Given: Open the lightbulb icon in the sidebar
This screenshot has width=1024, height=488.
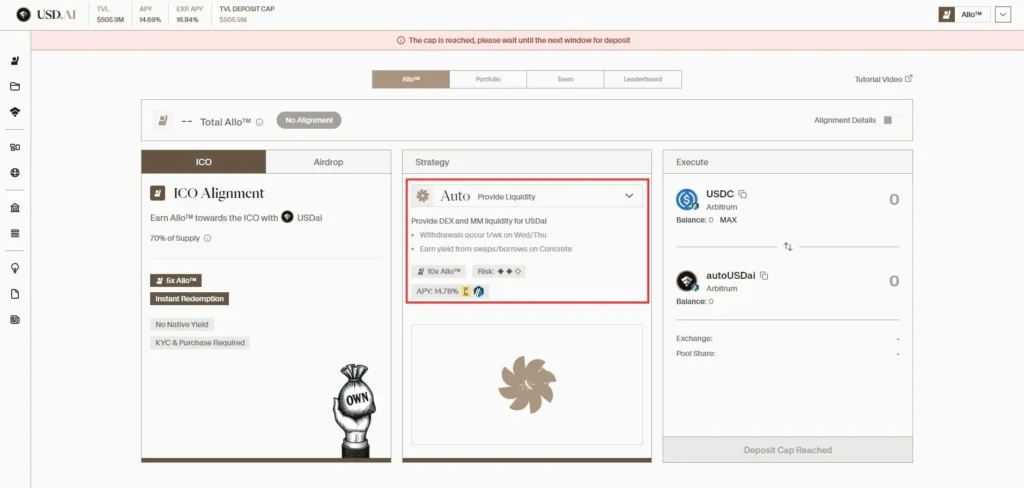Looking at the screenshot, I should click(x=15, y=268).
